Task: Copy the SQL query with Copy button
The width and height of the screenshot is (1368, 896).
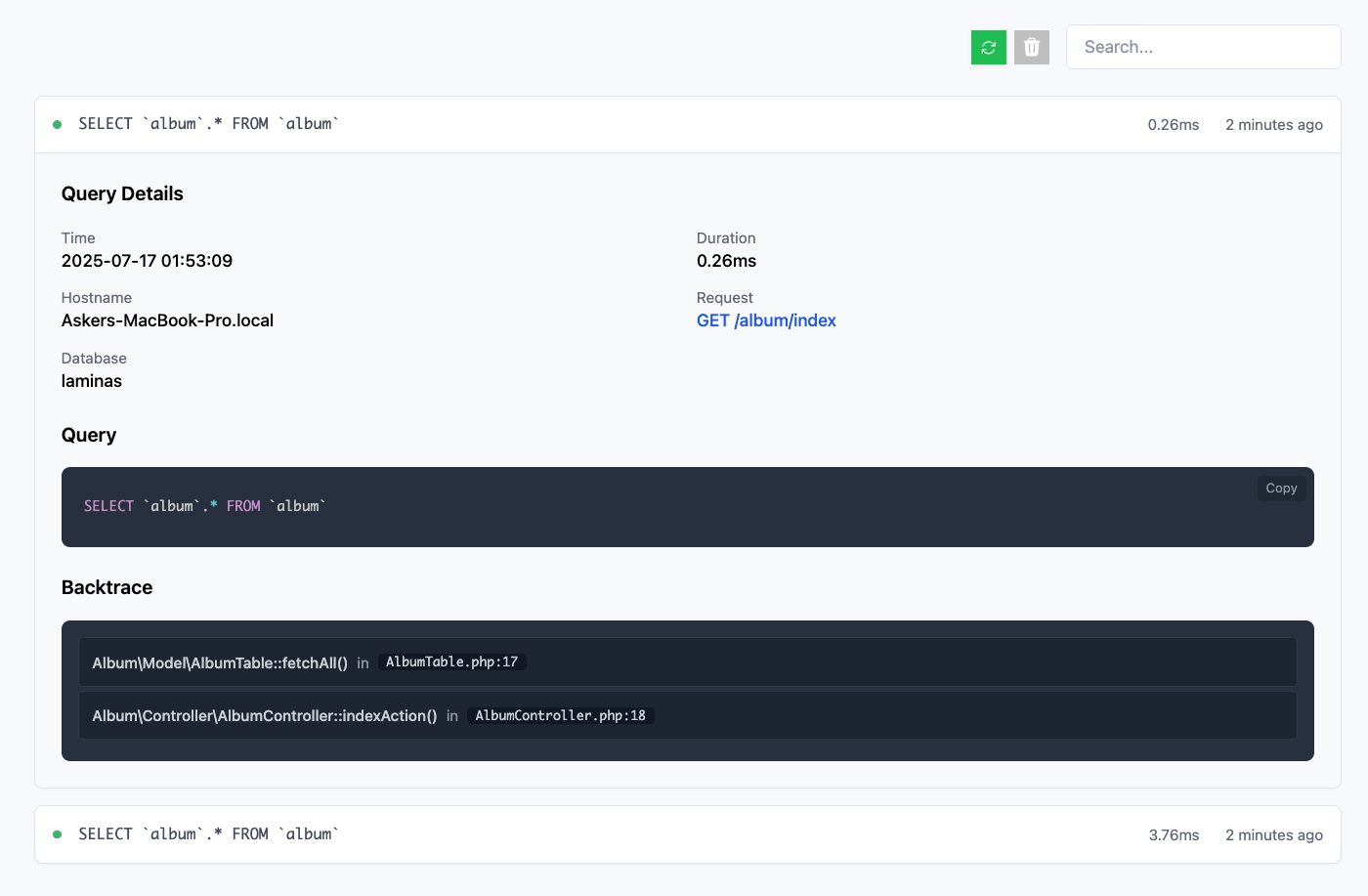Action: click(x=1280, y=489)
